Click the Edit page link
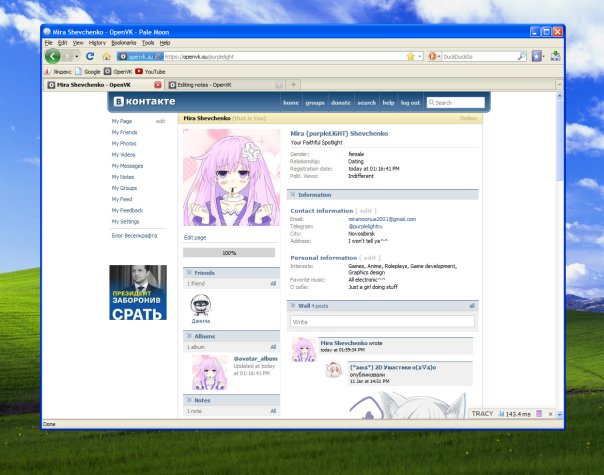This screenshot has height=475, width=604. [195, 238]
